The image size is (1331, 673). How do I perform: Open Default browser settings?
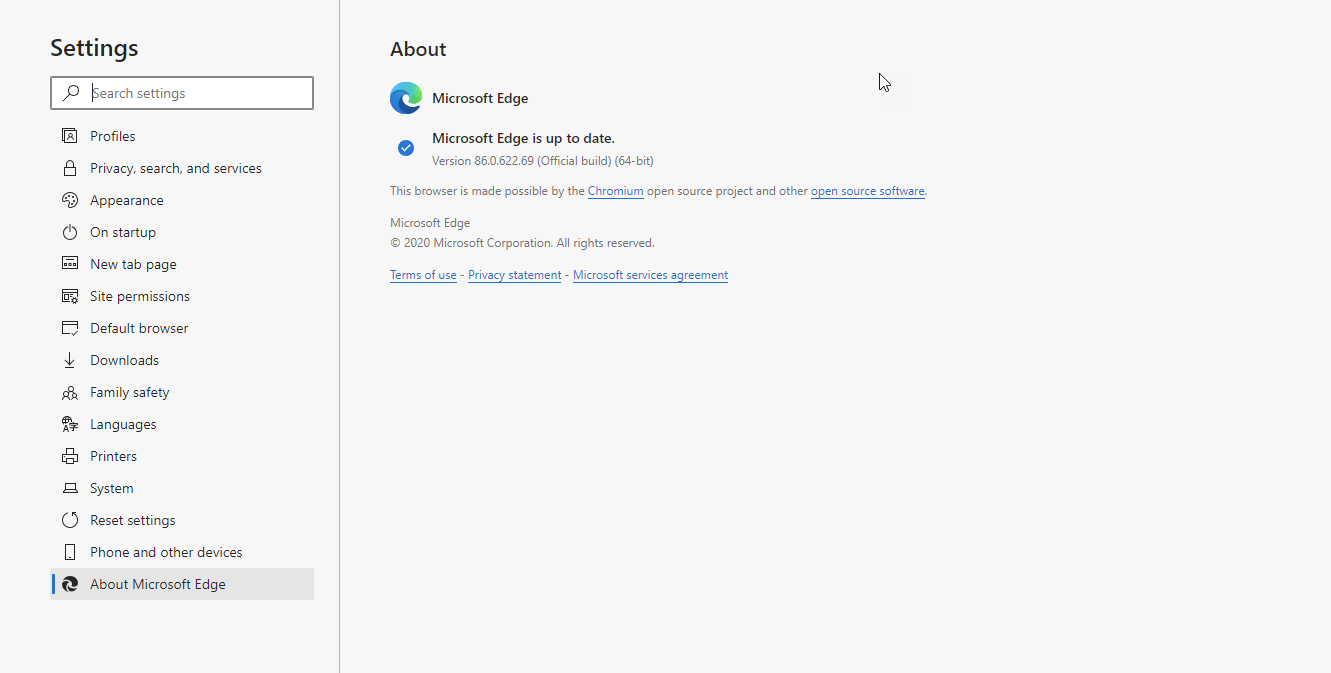[182, 328]
